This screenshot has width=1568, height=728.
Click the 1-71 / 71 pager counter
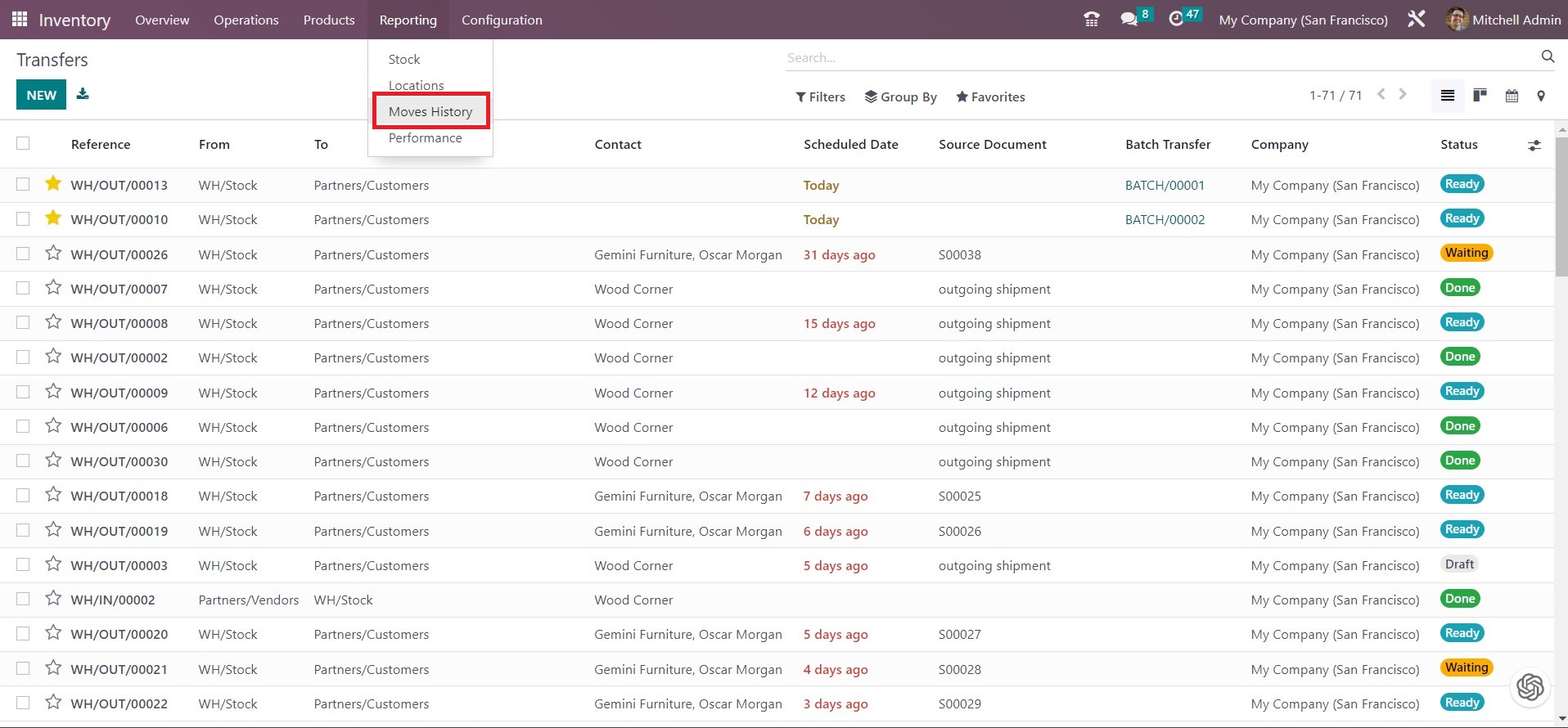[x=1336, y=95]
